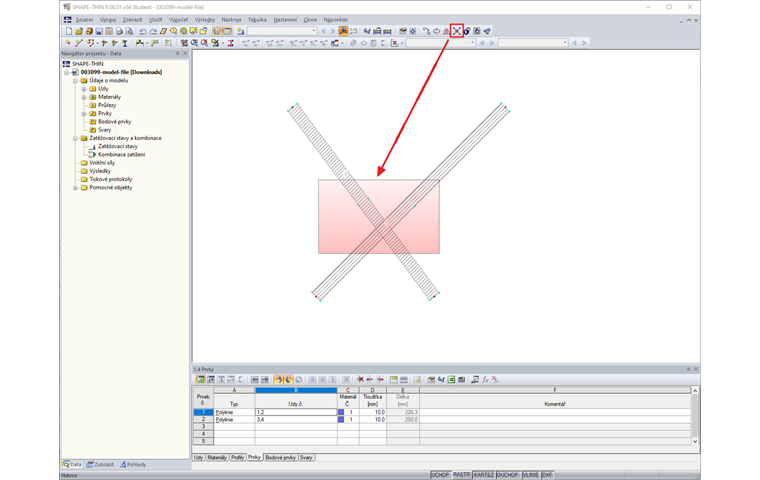Click blue material swatch in row 2
This screenshot has width=760, height=480.
(x=341, y=419)
